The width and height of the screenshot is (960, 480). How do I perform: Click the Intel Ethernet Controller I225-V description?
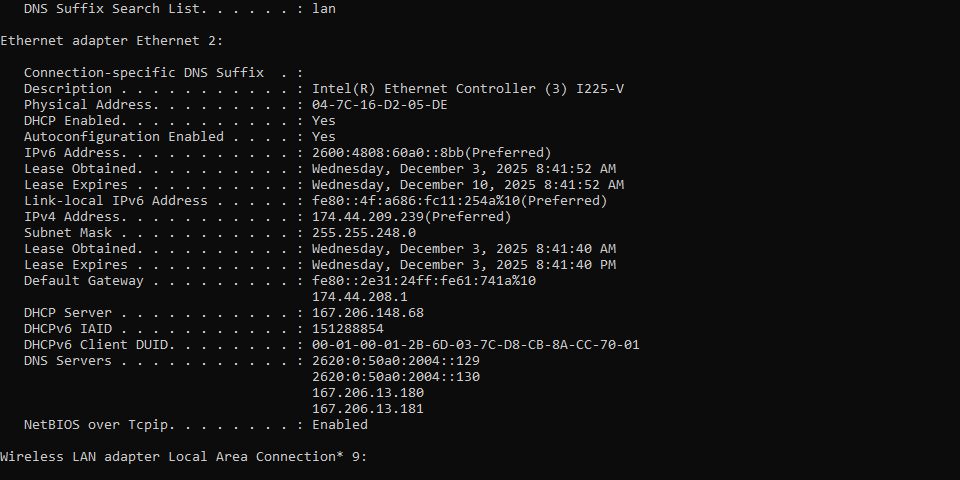[468, 89]
